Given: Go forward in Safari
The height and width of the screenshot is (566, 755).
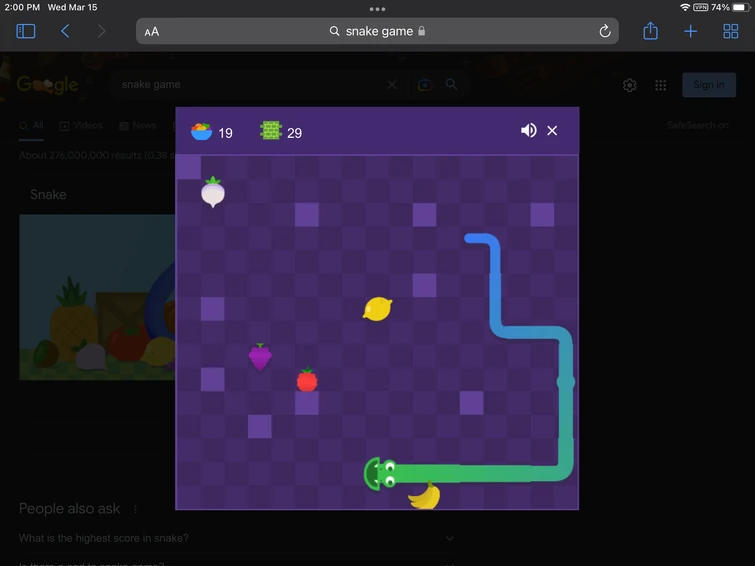Looking at the screenshot, I should (101, 31).
